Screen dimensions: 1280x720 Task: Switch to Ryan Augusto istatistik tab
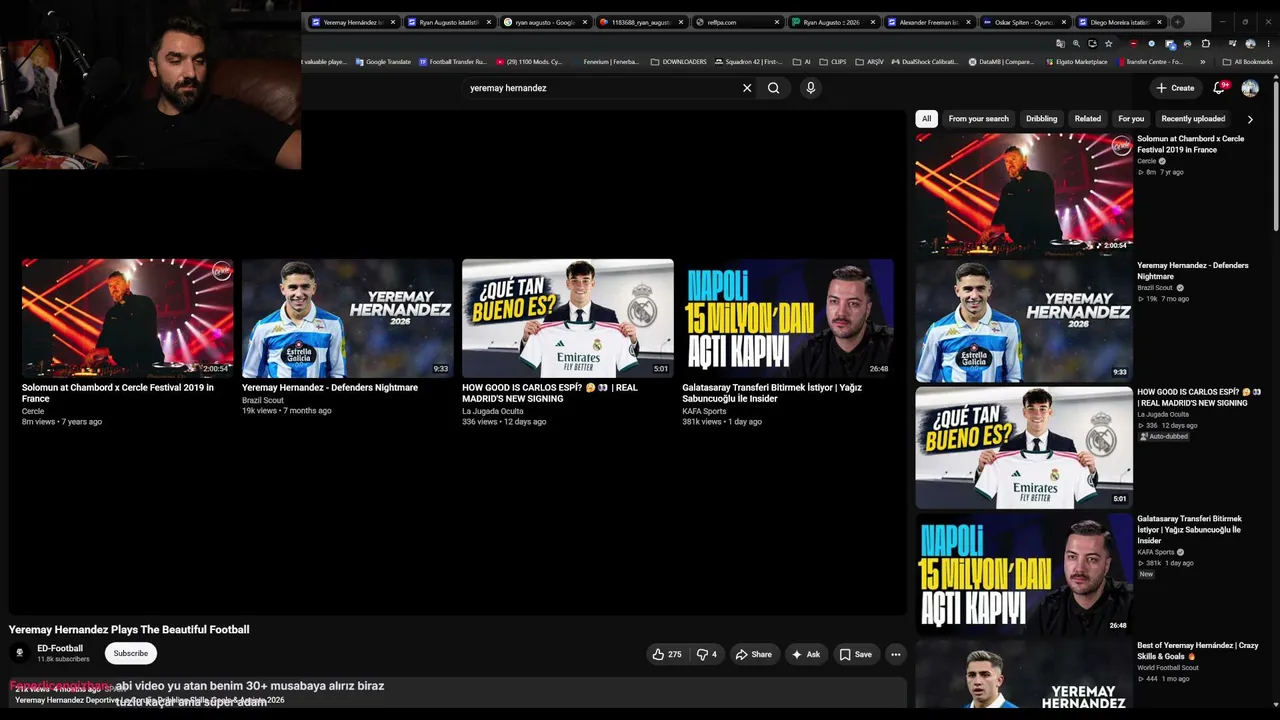(448, 22)
